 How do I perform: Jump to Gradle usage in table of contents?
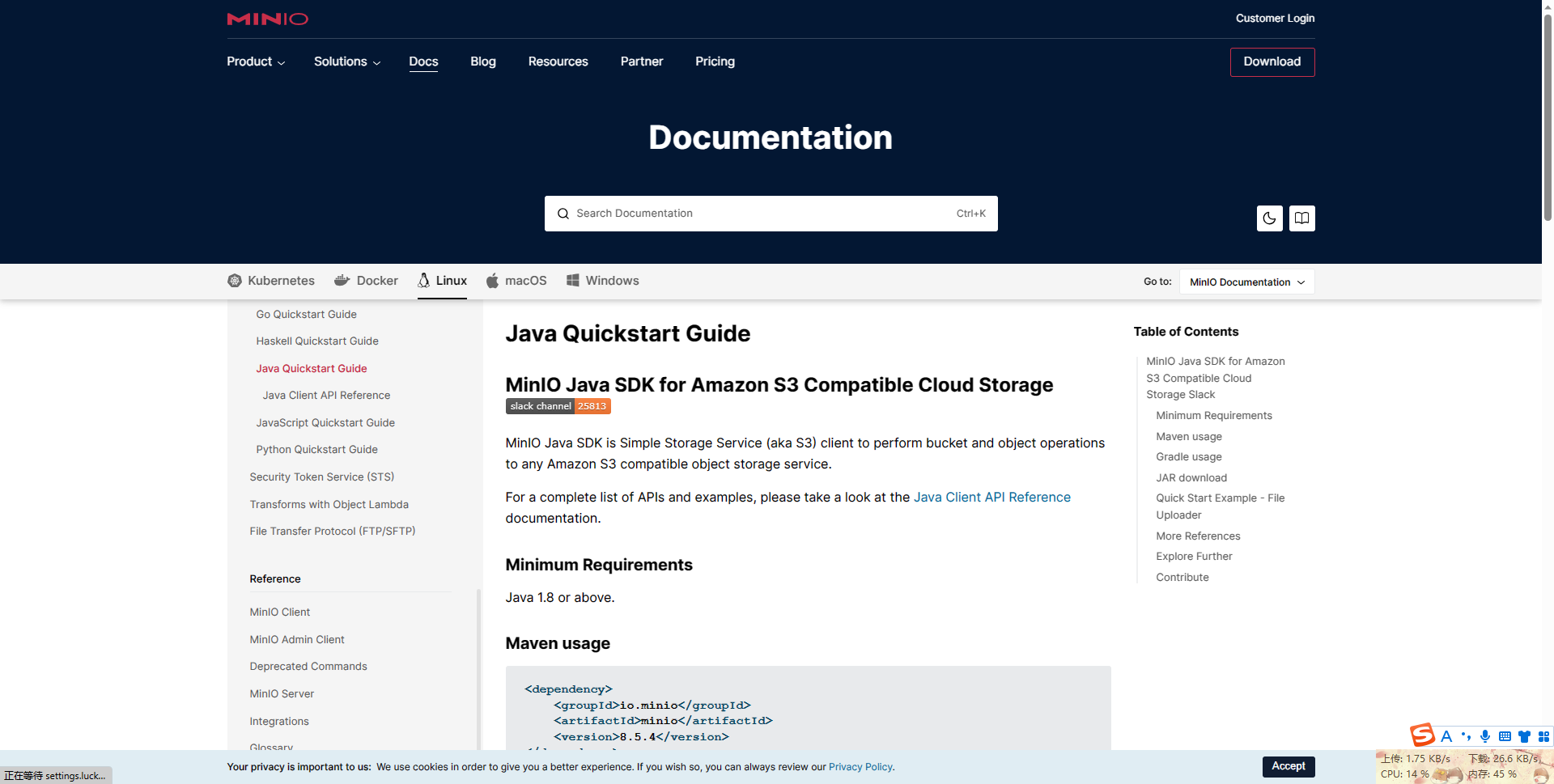pyautogui.click(x=1189, y=457)
